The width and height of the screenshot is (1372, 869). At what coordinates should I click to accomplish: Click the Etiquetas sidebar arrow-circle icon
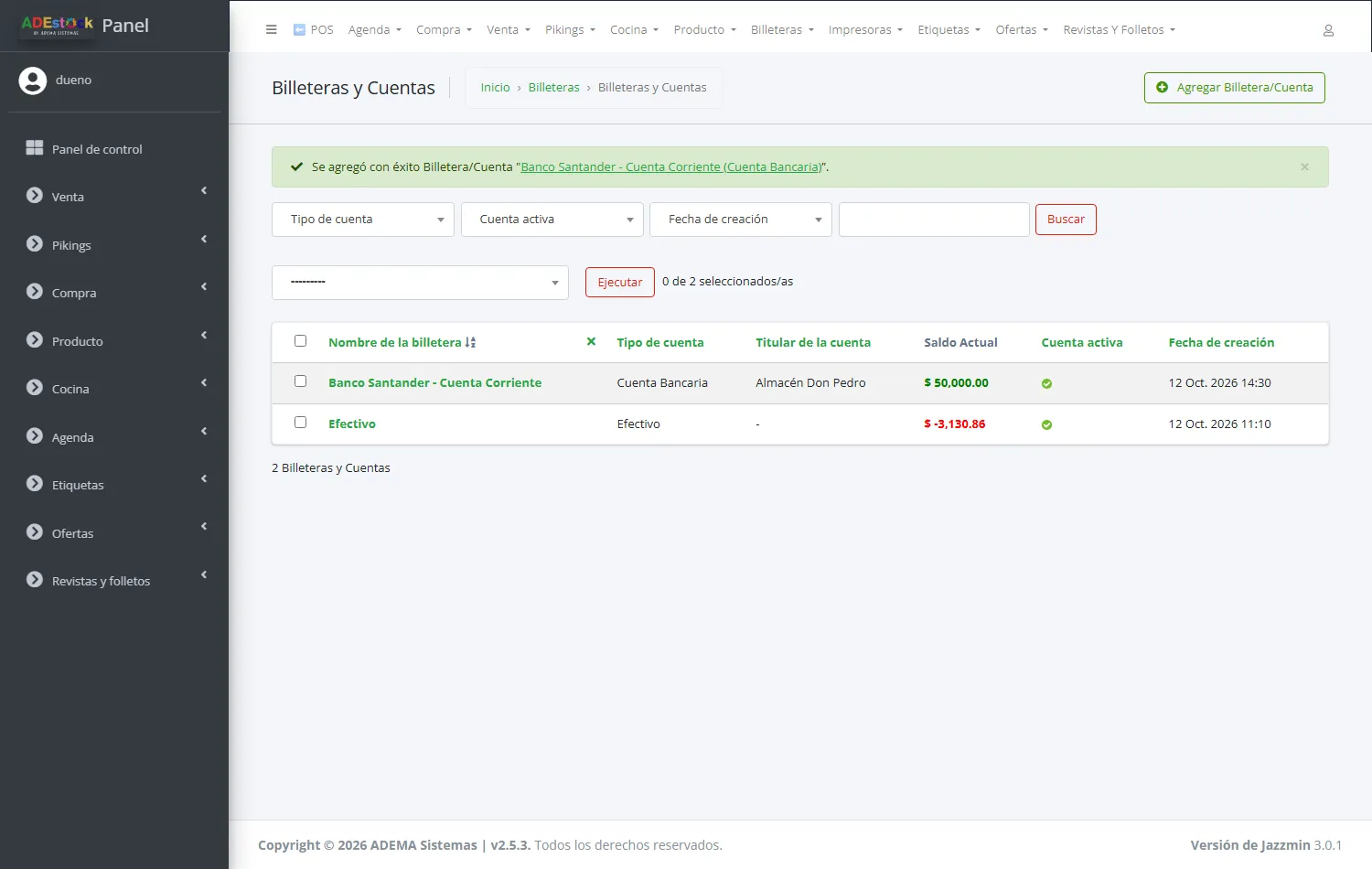pos(35,484)
